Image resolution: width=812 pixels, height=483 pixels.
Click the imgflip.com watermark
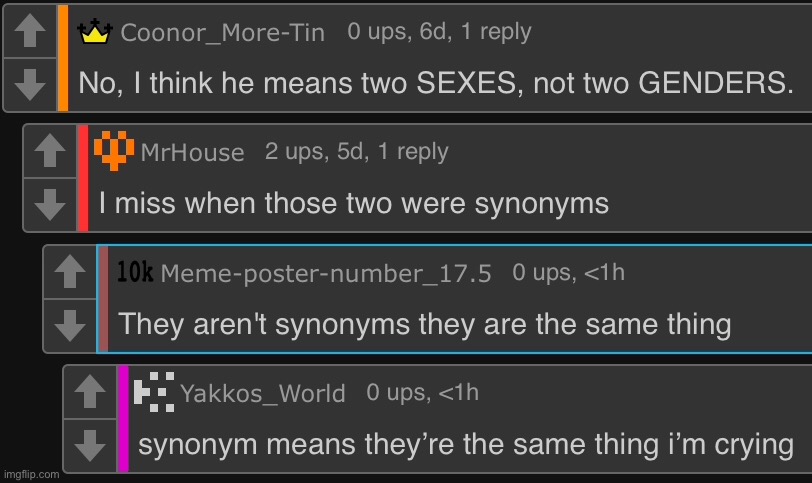[31, 474]
